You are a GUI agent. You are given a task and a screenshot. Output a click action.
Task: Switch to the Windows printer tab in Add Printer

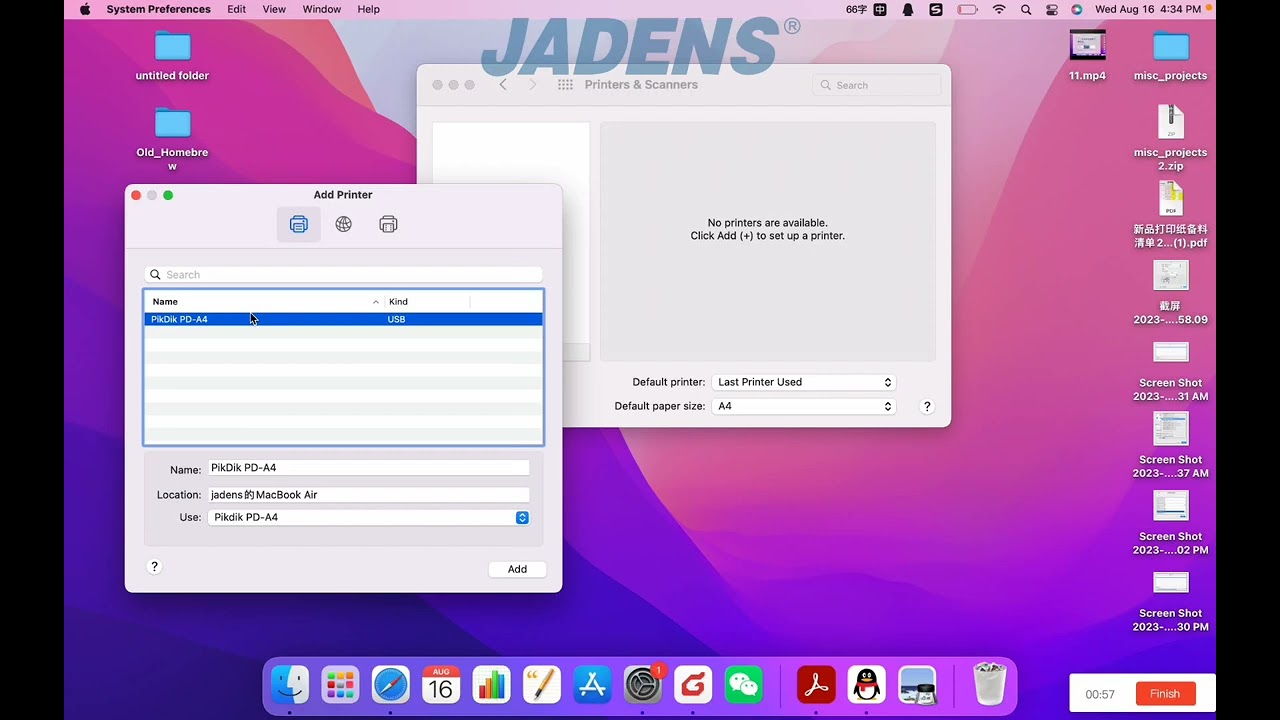(388, 224)
